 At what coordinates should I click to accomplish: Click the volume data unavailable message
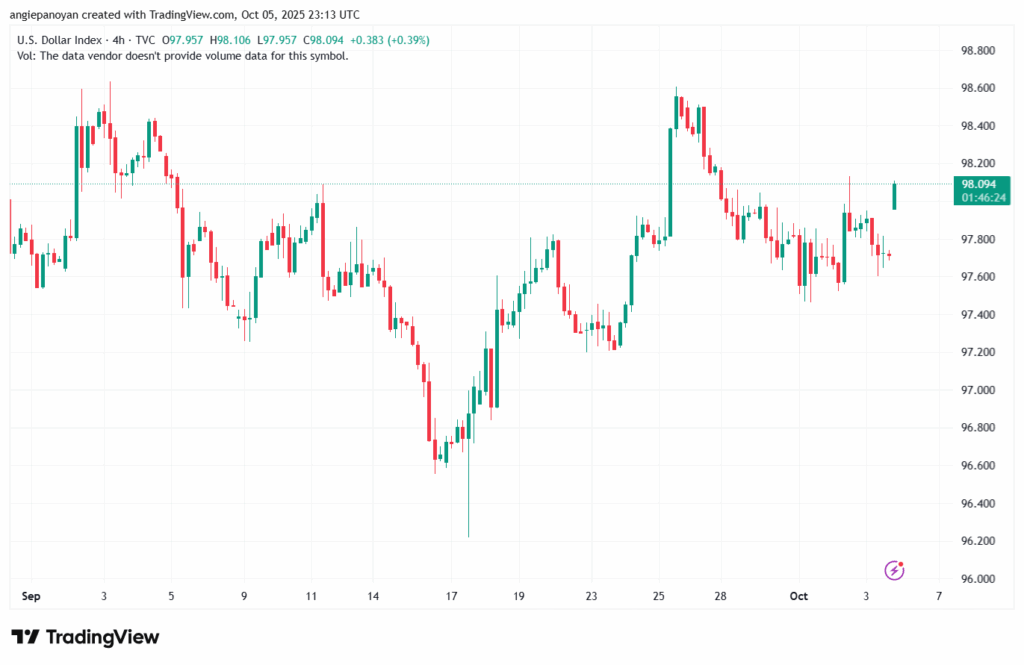tap(183, 56)
